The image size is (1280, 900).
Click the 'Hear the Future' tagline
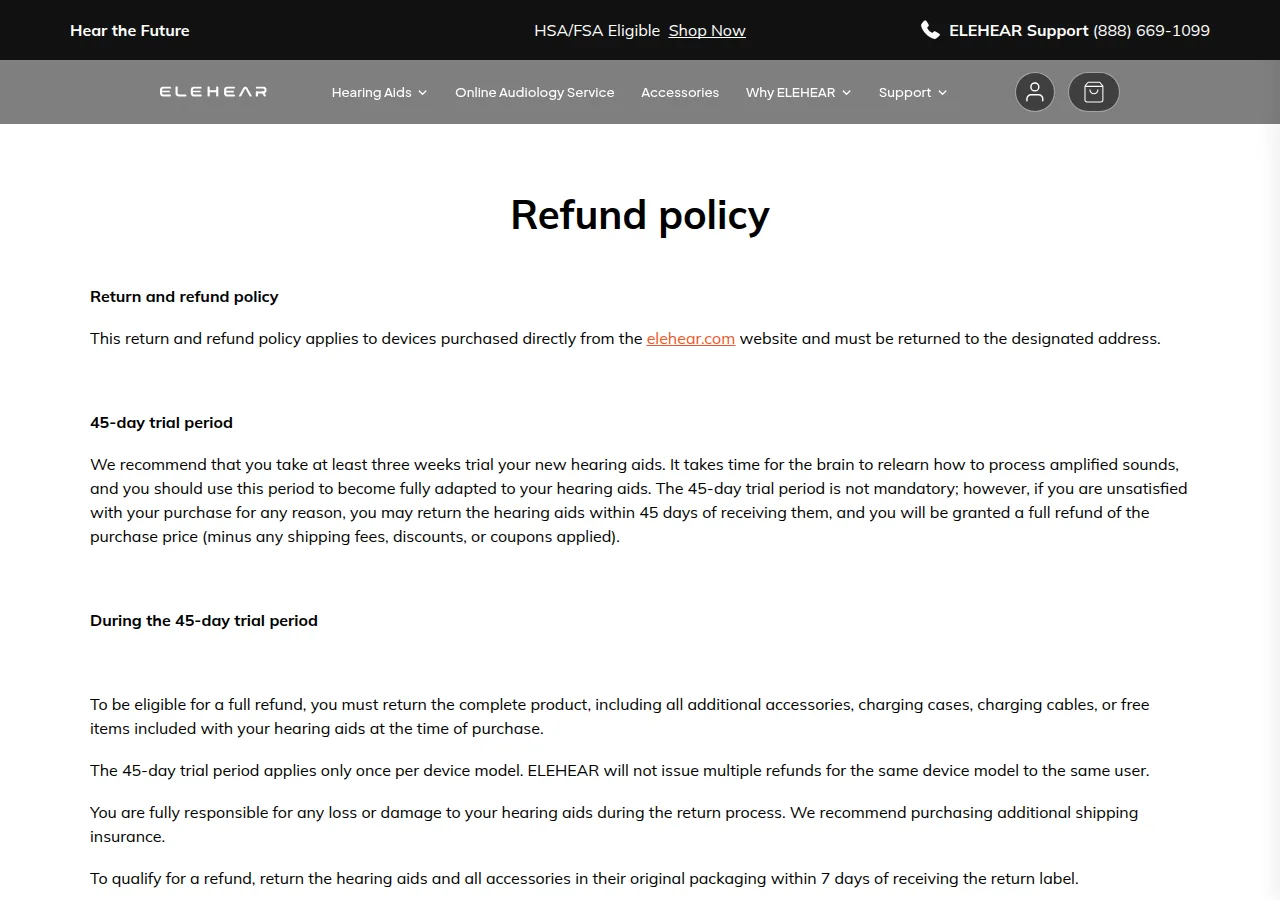pyautogui.click(x=129, y=30)
